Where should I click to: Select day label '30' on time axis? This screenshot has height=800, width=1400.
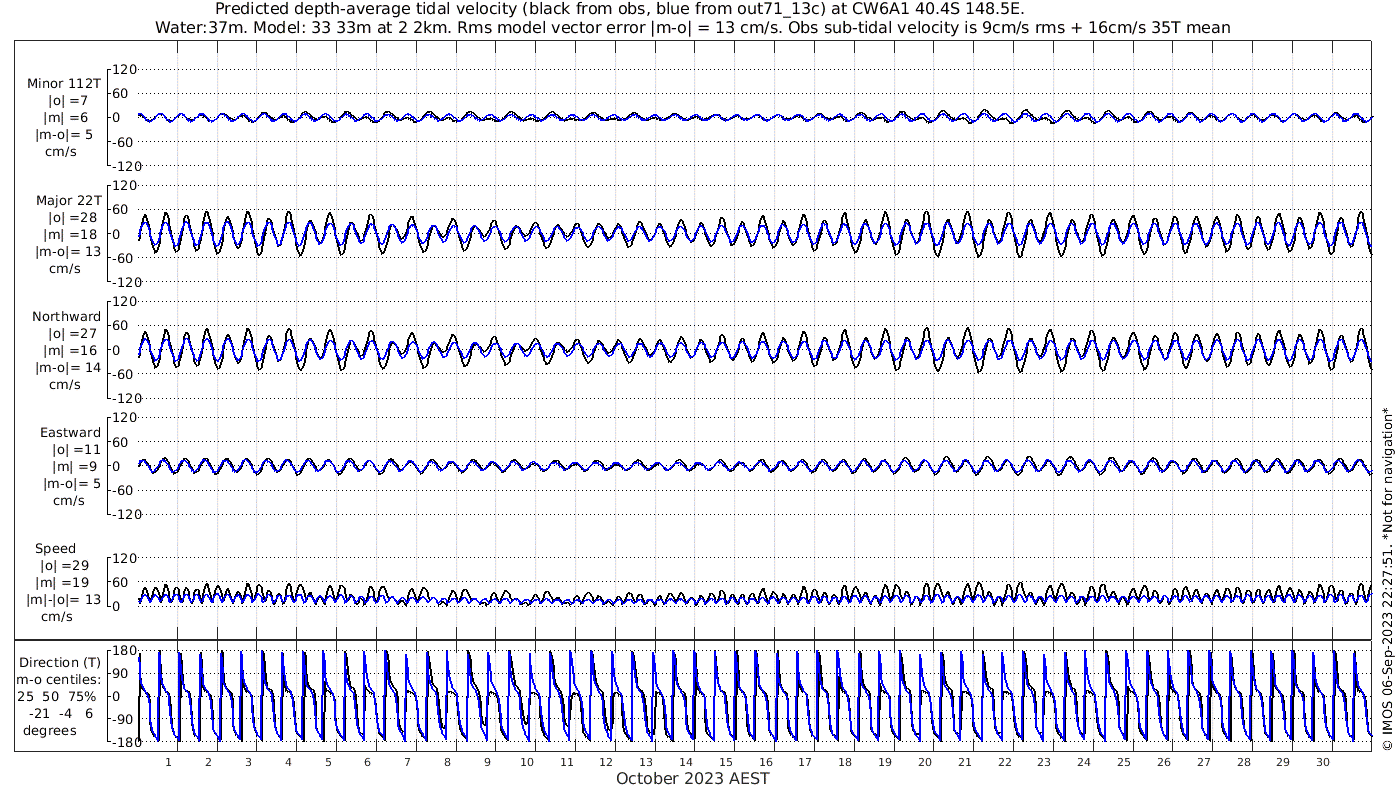point(1322,762)
